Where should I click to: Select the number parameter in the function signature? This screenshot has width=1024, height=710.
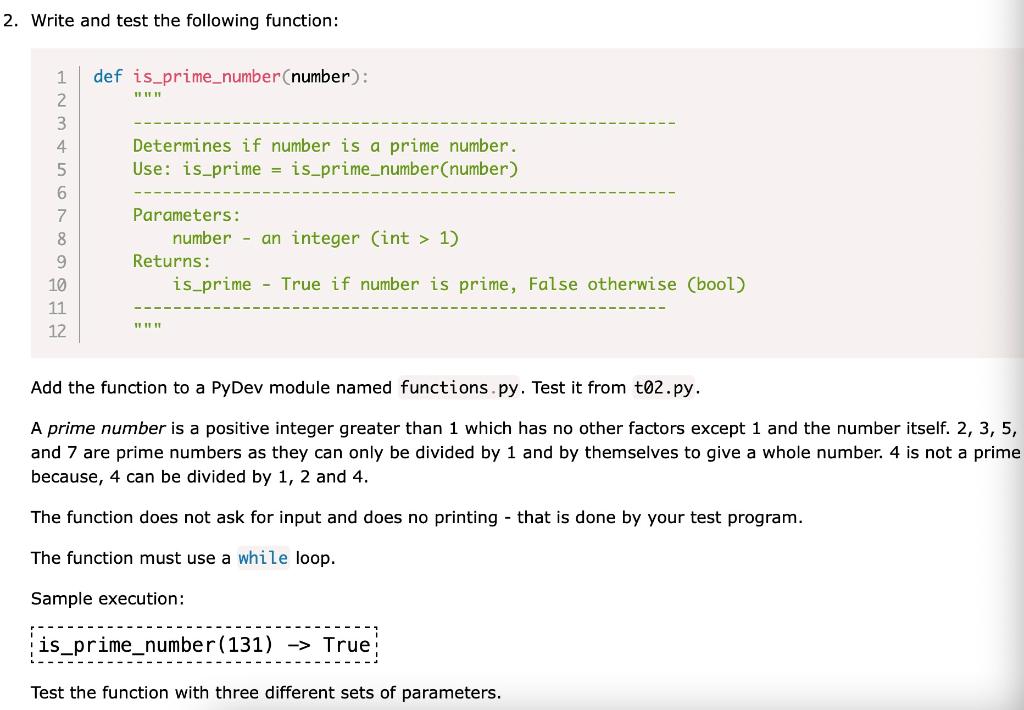pyautogui.click(x=320, y=77)
